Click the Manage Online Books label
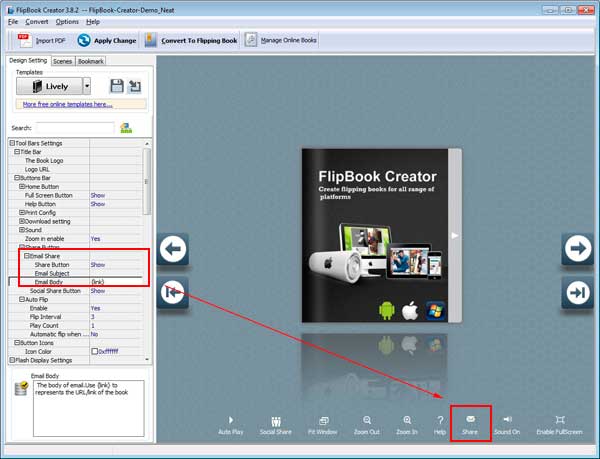The width and height of the screenshot is (600, 459). [289, 40]
